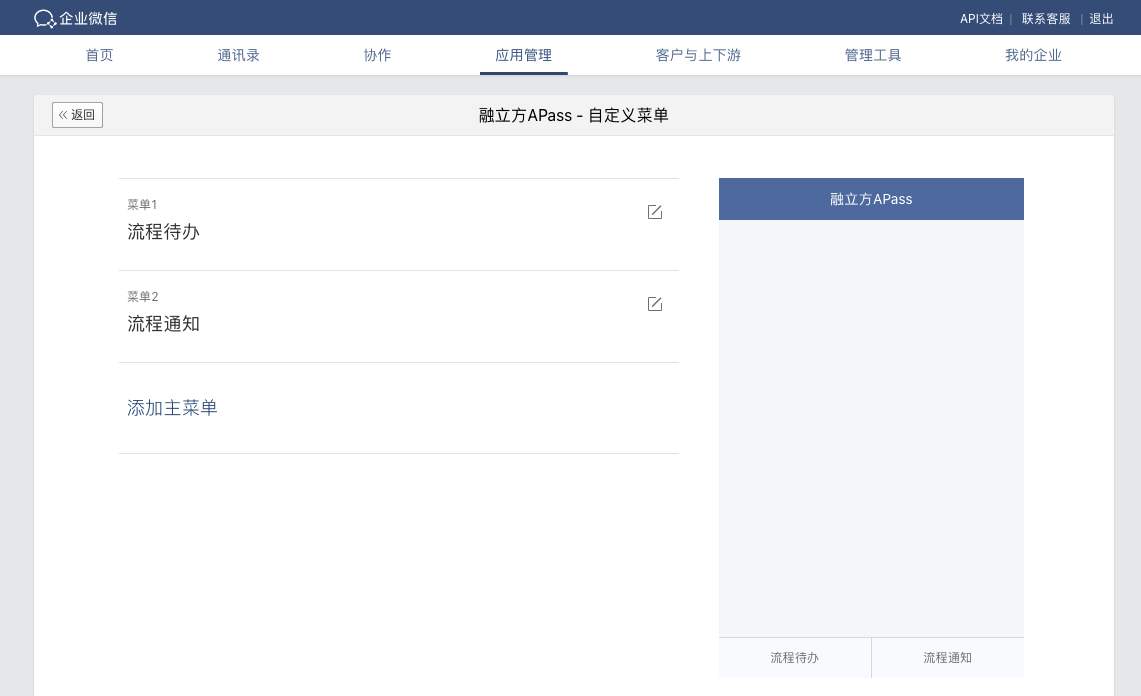Click the 融立方APass preview header

coord(871,199)
